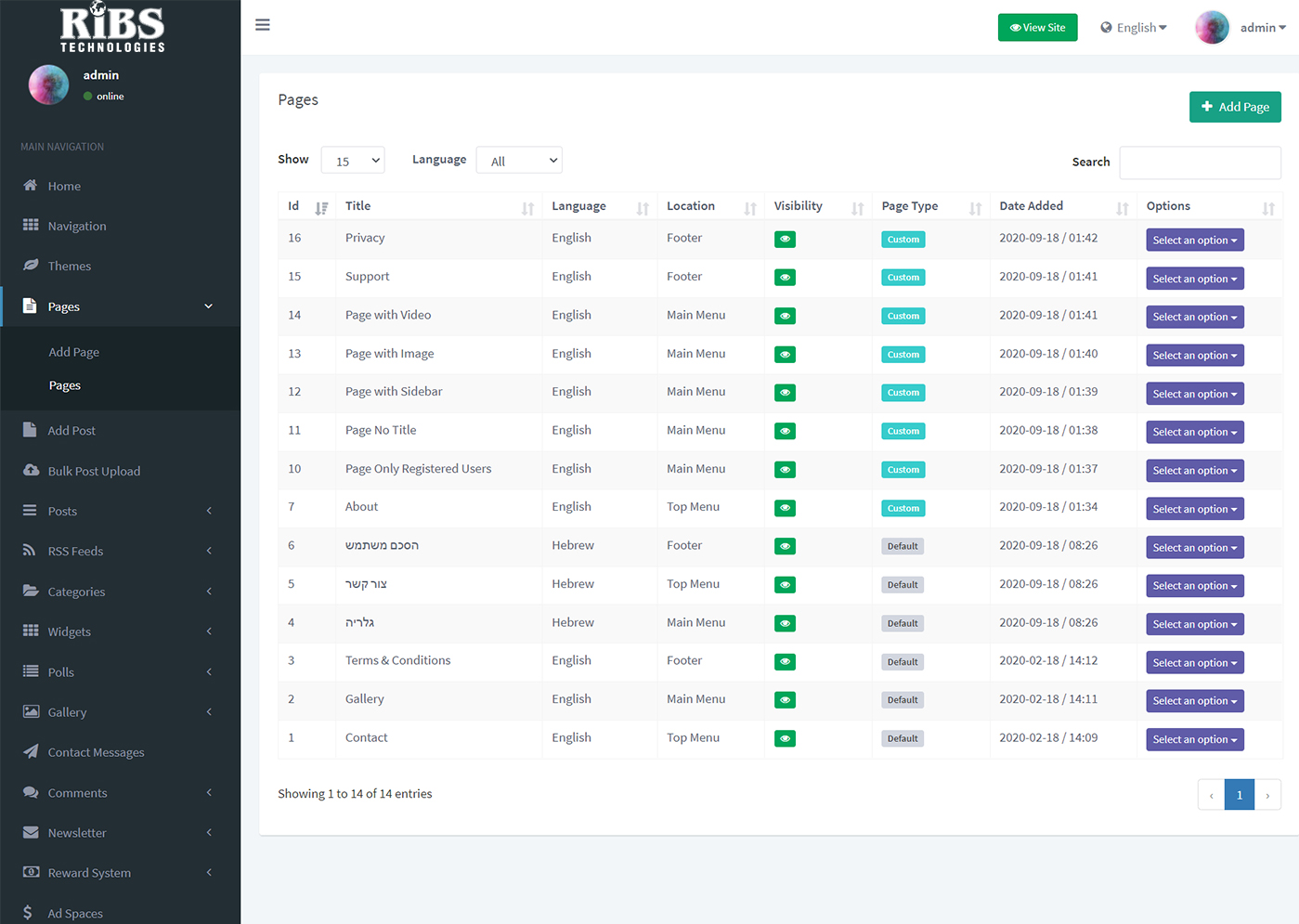The width and height of the screenshot is (1299, 924).
Task: Toggle visibility eye for About page
Action: coord(785,508)
